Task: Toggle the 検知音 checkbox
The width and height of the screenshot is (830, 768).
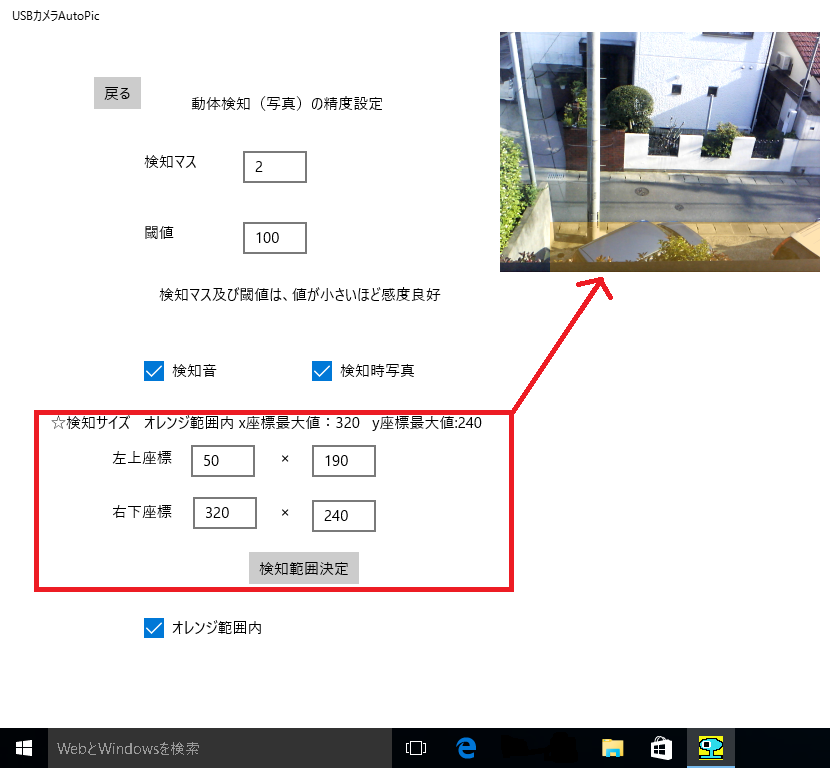Action: point(154,371)
